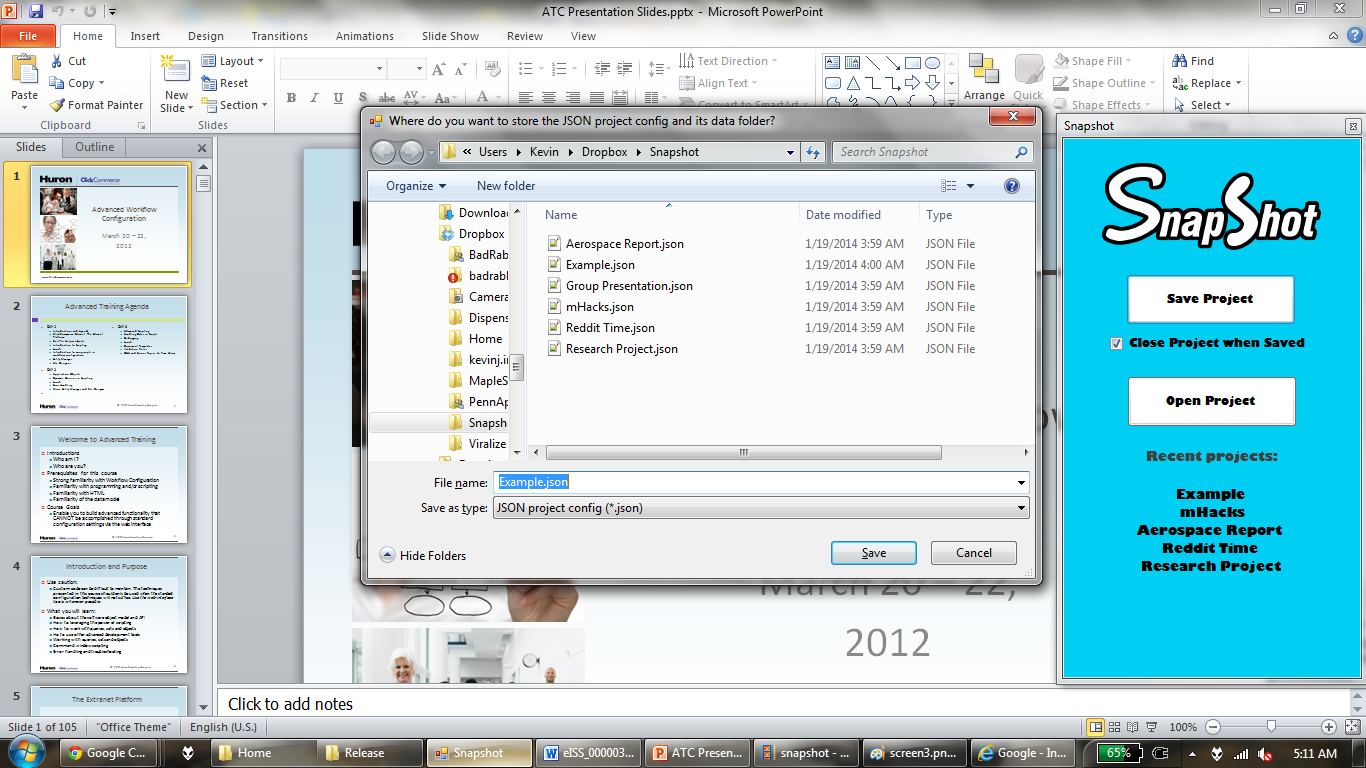Viewport: 1366px width, 768px height.
Task: Open Google Chrome from the taskbar
Action: pyautogui.click(x=107, y=753)
